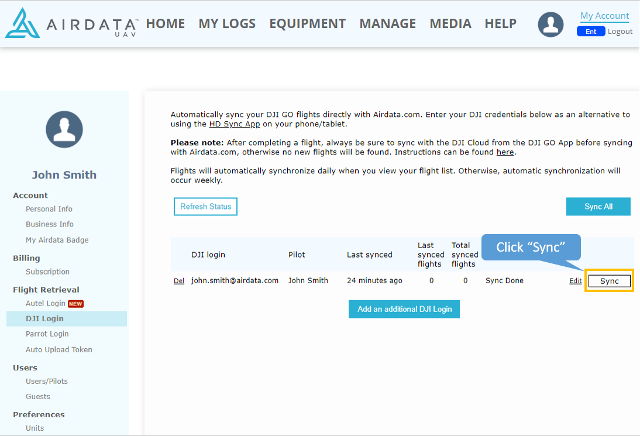Viewport: 640px width, 436px height.
Task: Click the Logout link
Action: pos(620,31)
